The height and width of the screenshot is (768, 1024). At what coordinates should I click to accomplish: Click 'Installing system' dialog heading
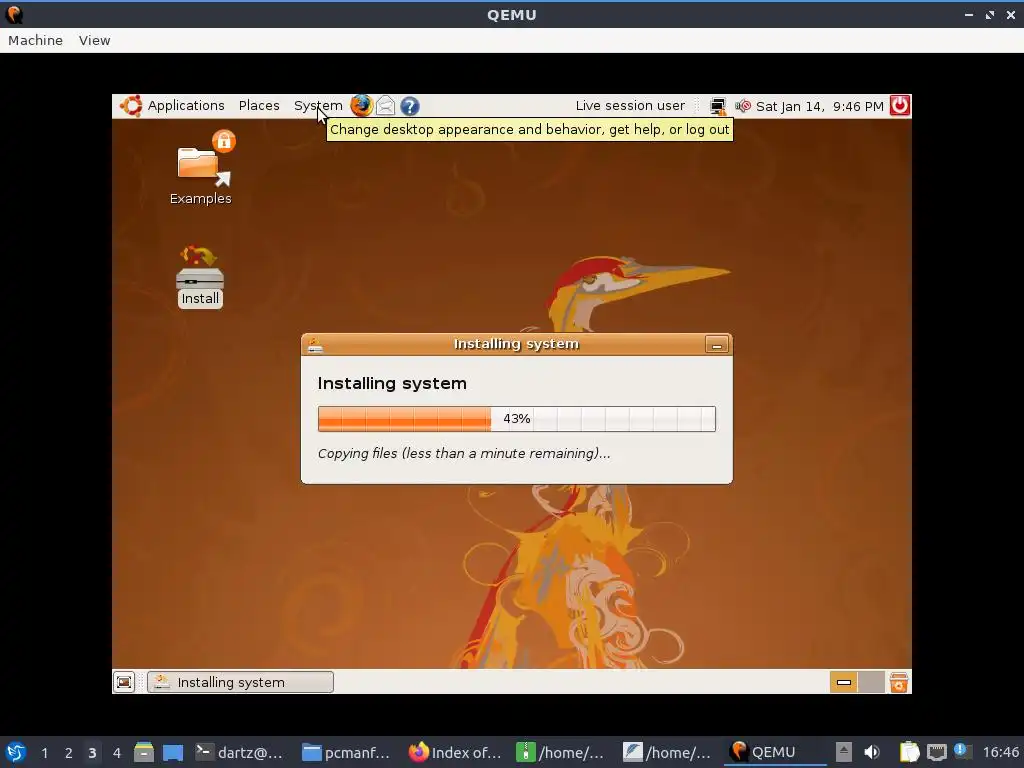tap(392, 383)
